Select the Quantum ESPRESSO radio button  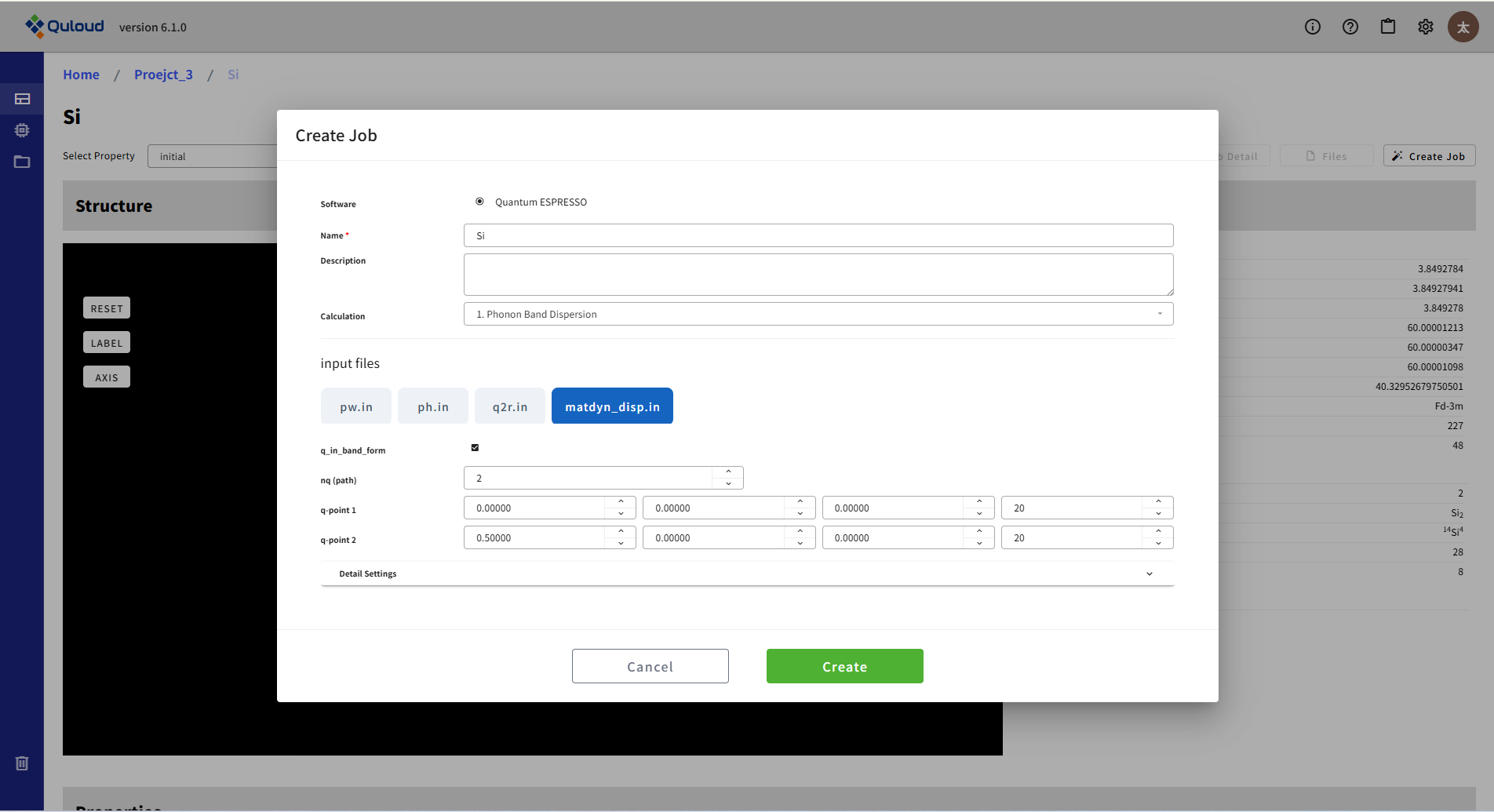pos(479,202)
